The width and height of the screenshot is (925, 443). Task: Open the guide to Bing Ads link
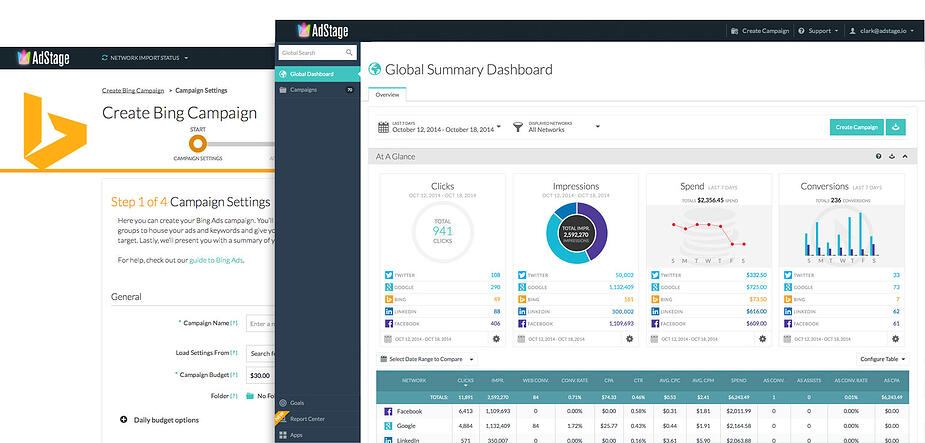point(216,260)
